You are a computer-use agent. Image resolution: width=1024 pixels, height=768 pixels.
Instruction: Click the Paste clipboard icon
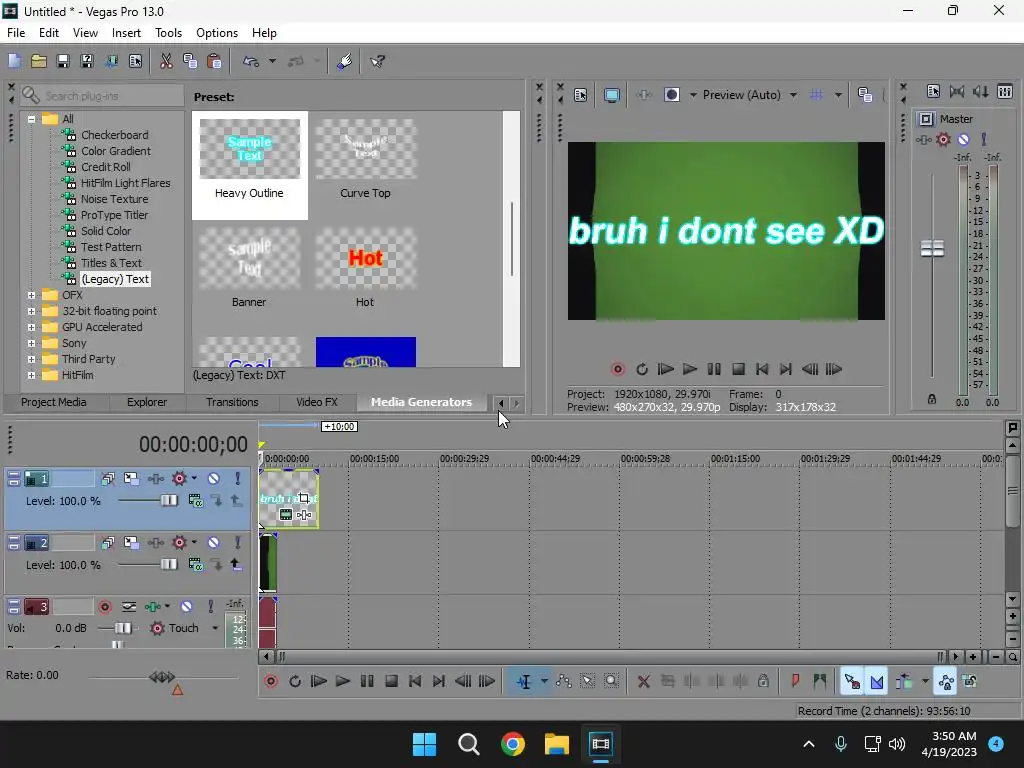214,61
